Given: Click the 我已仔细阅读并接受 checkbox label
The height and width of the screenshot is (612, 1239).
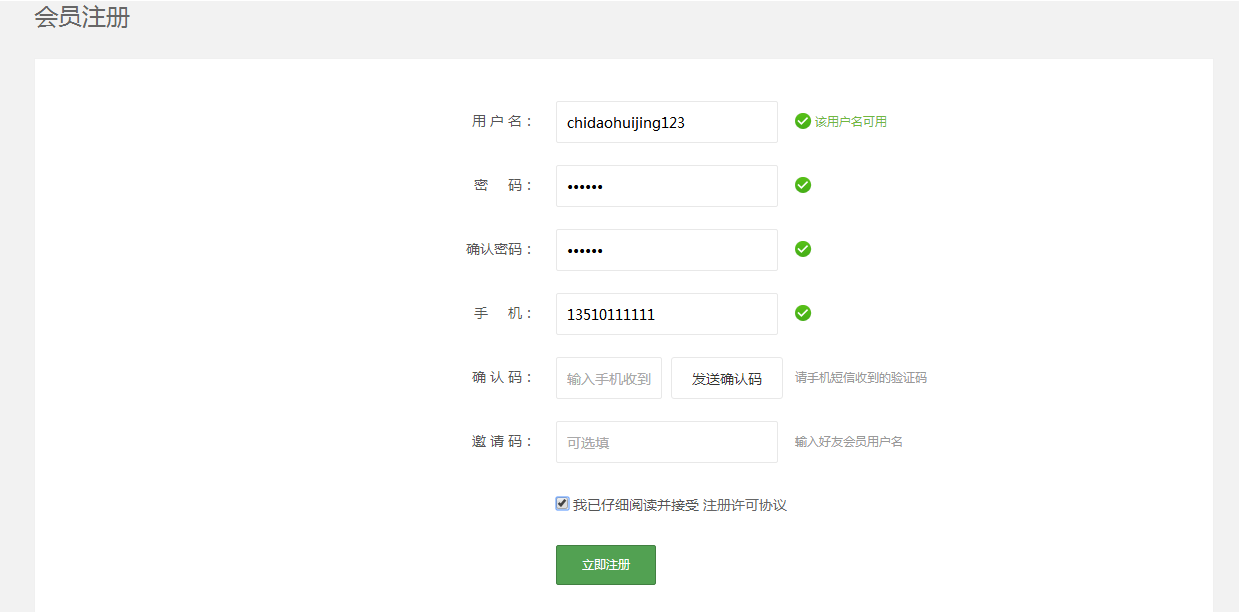Looking at the screenshot, I should pos(635,505).
